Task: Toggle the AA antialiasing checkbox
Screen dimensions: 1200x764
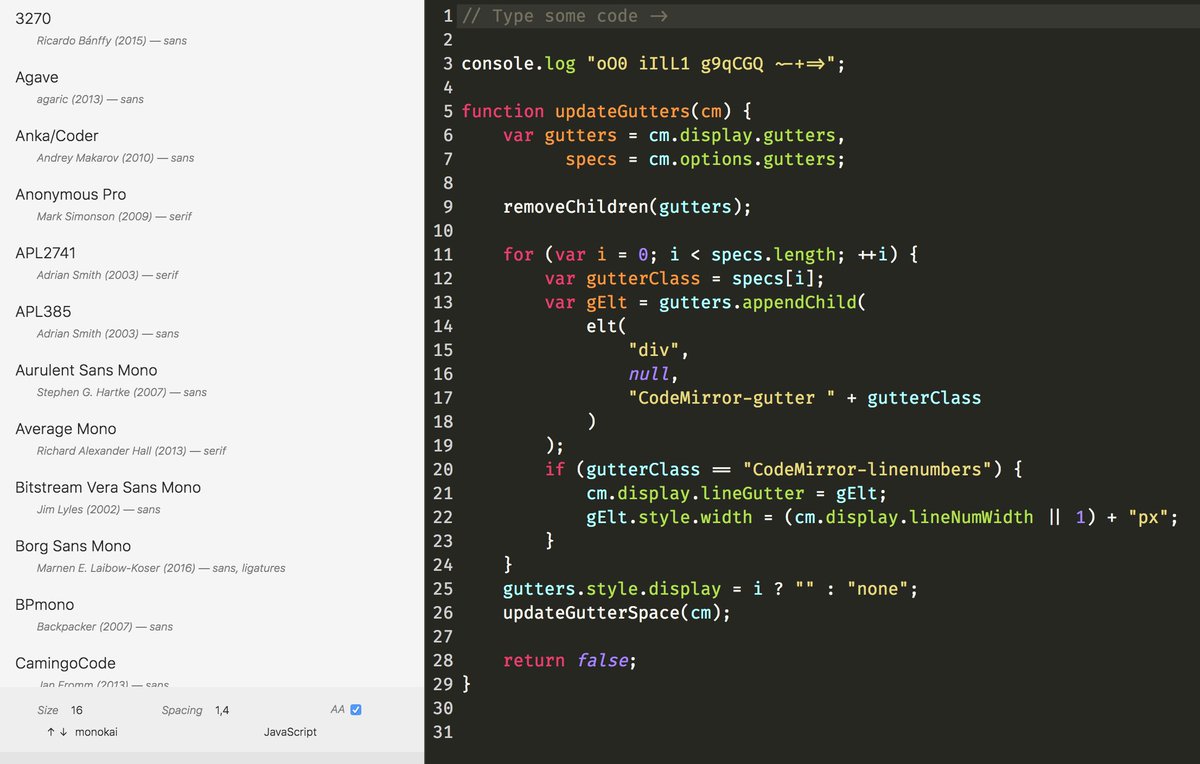Action: point(356,710)
